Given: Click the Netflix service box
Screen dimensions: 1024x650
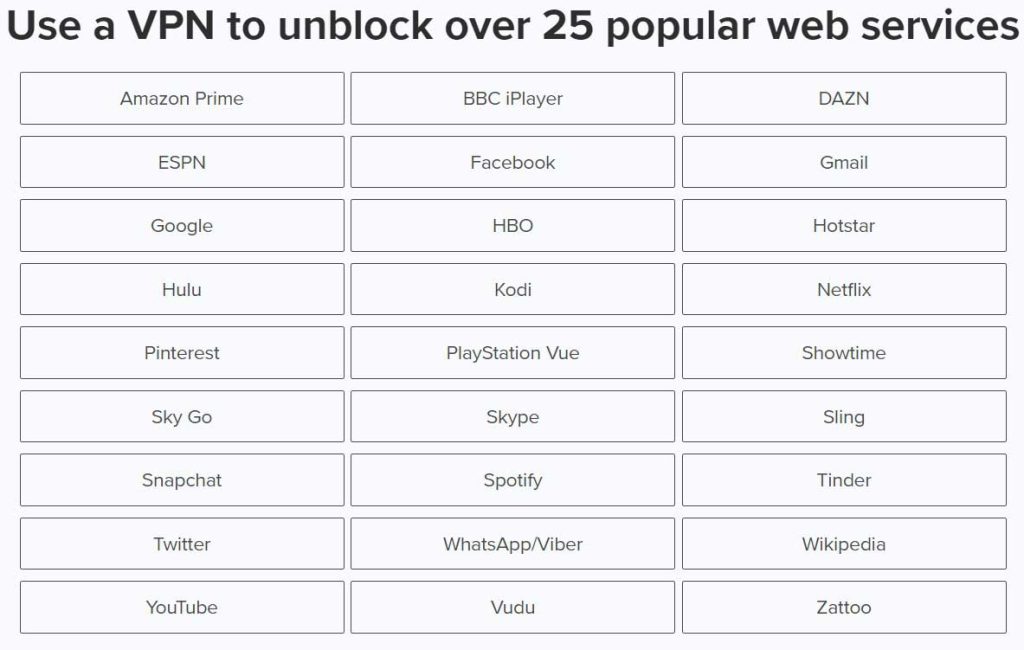Looking at the screenshot, I should pos(844,290).
